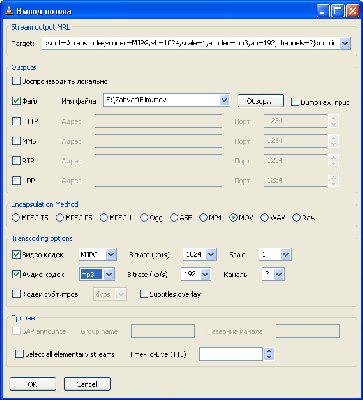Maximize the stream output dialog
The image size is (363, 400).
337,11
